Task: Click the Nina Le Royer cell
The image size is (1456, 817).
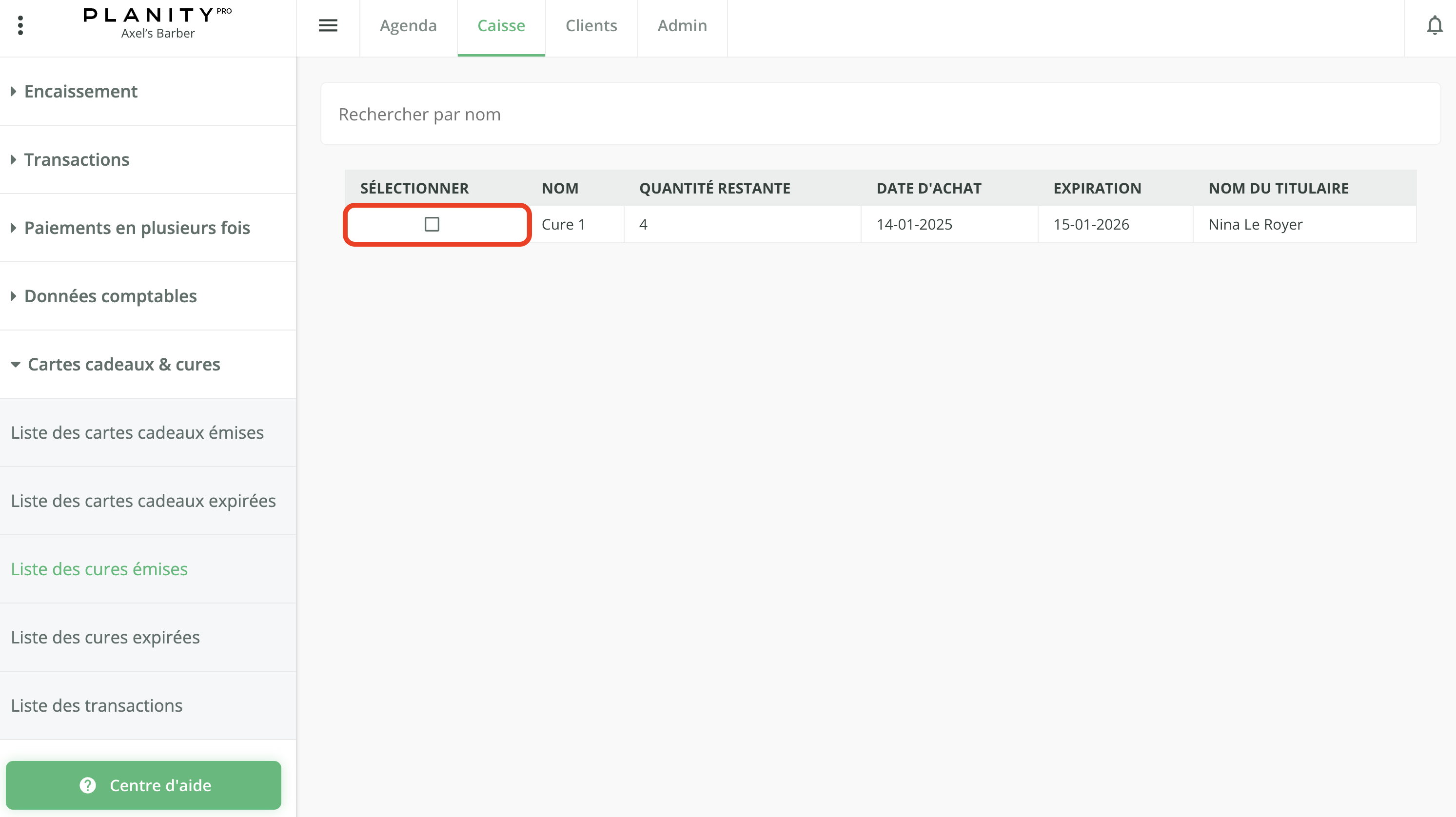Action: pos(1255,224)
